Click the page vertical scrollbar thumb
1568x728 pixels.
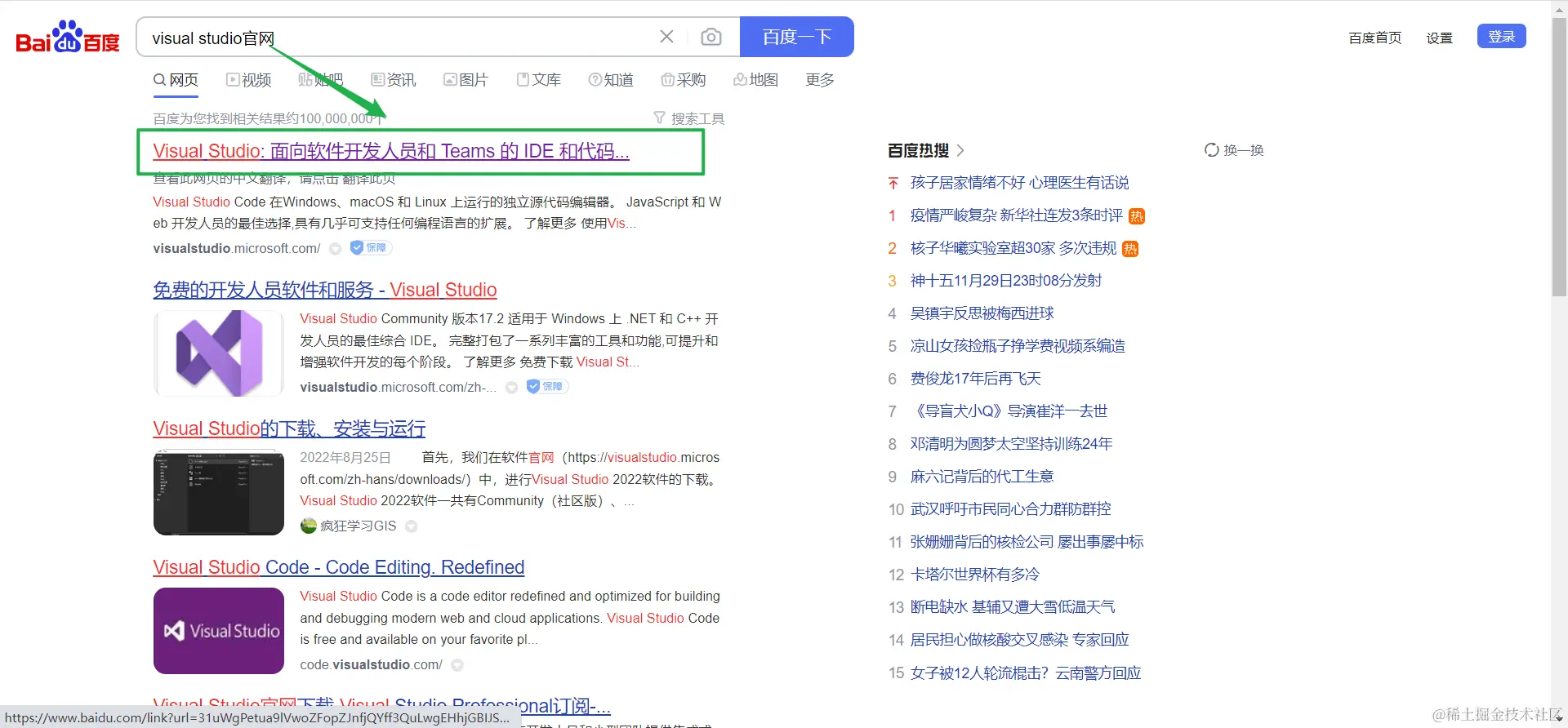point(1559,155)
